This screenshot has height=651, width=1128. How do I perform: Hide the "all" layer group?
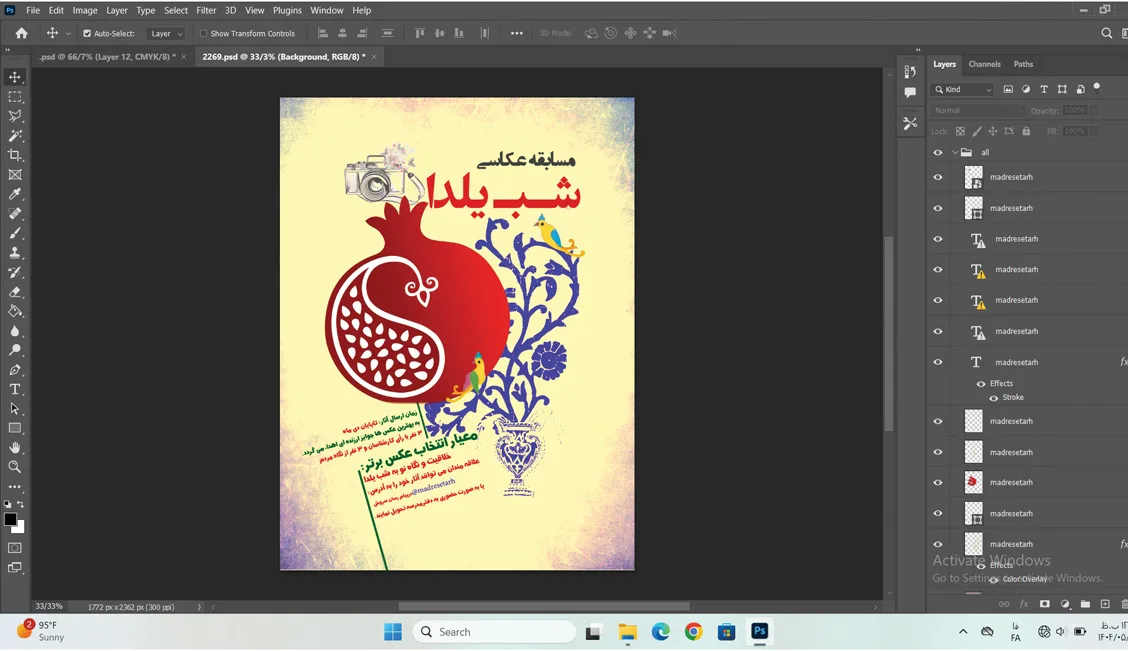point(938,152)
